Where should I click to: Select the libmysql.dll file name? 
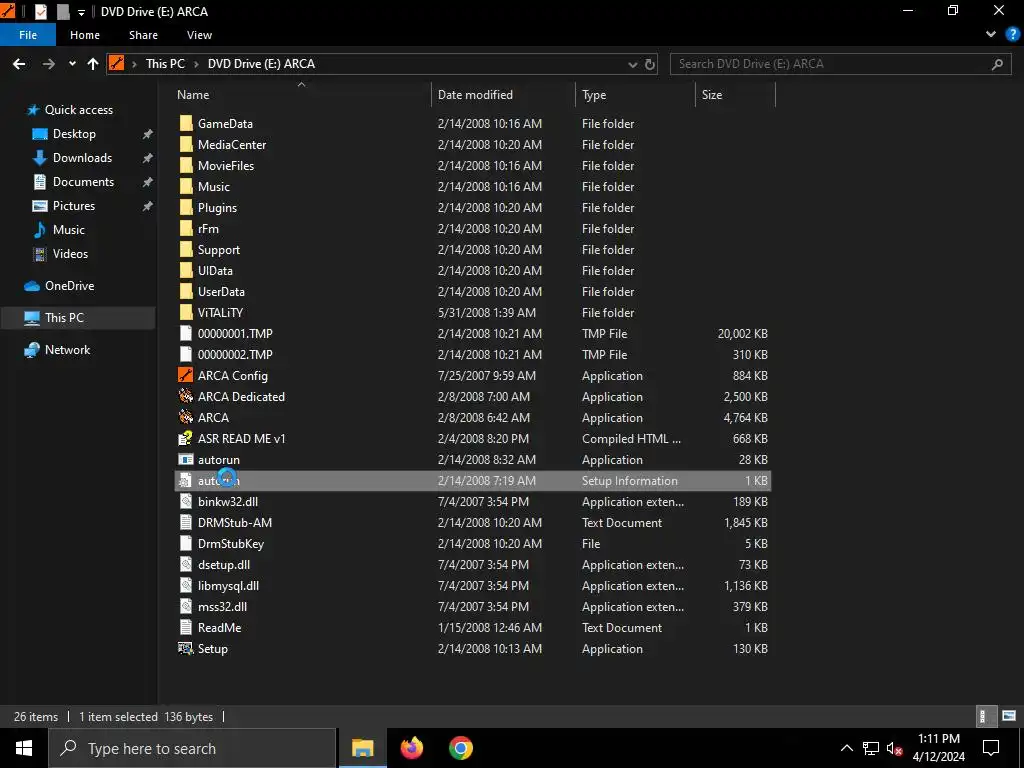pyautogui.click(x=229, y=586)
